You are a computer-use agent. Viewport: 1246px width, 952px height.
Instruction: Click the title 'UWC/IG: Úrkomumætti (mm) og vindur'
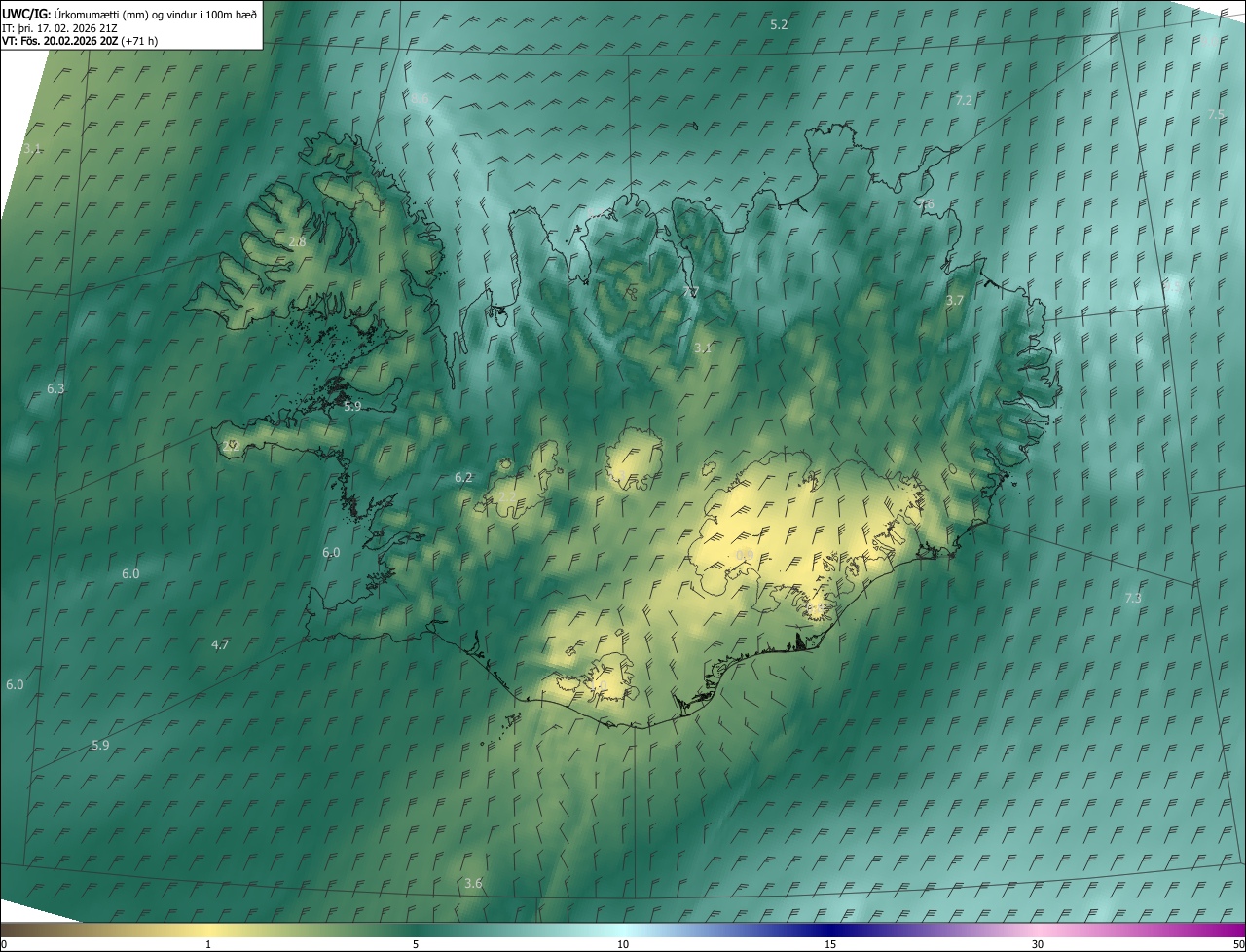pyautogui.click(x=129, y=14)
